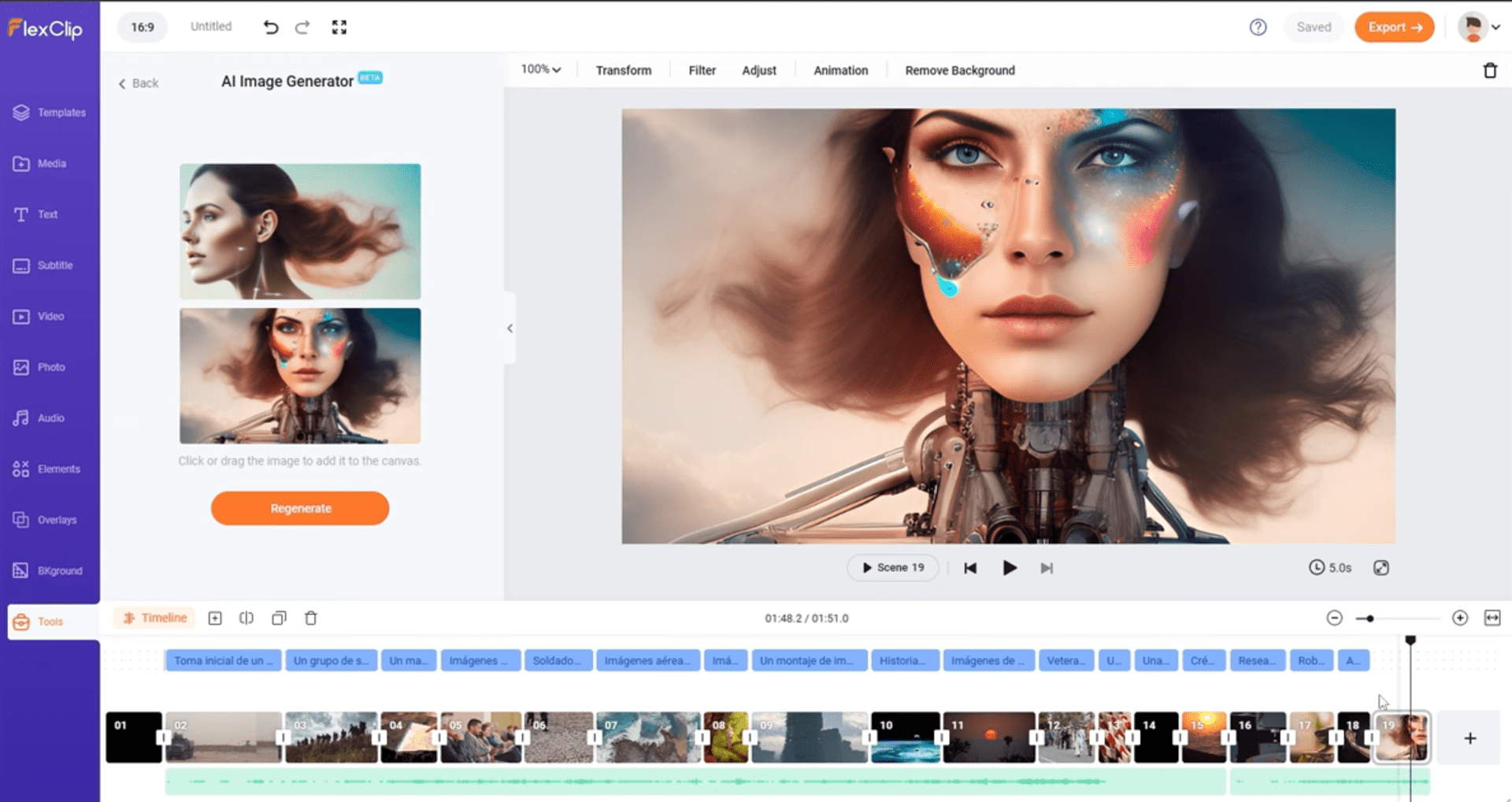Jump to previous scene
Viewport: 1512px width, 802px height.
click(970, 568)
